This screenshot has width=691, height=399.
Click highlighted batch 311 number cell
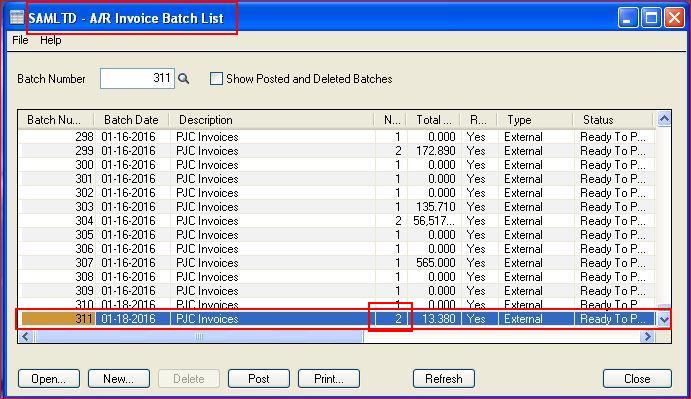click(58, 319)
